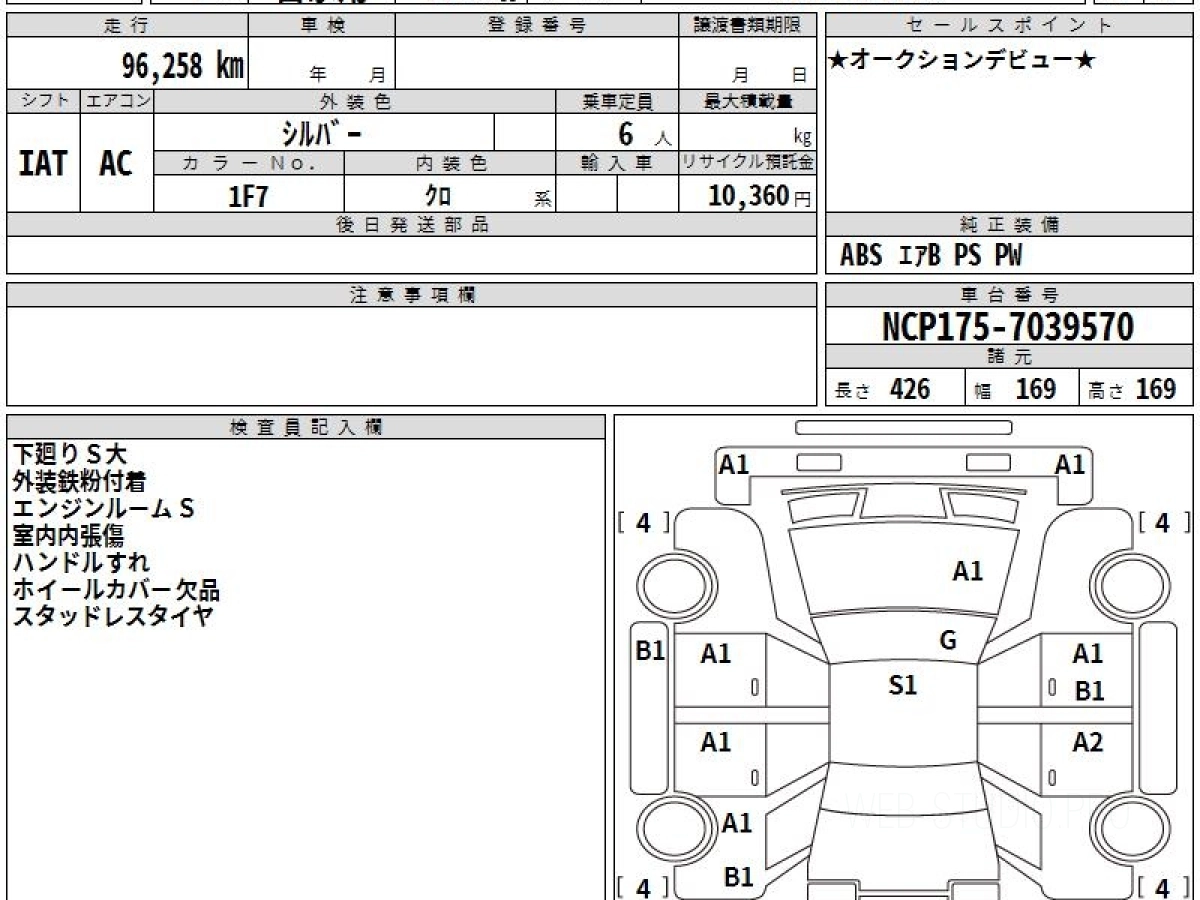Screen dimensions: 1200x900
Task: Click the 車台番号 header
Action: (1009, 295)
